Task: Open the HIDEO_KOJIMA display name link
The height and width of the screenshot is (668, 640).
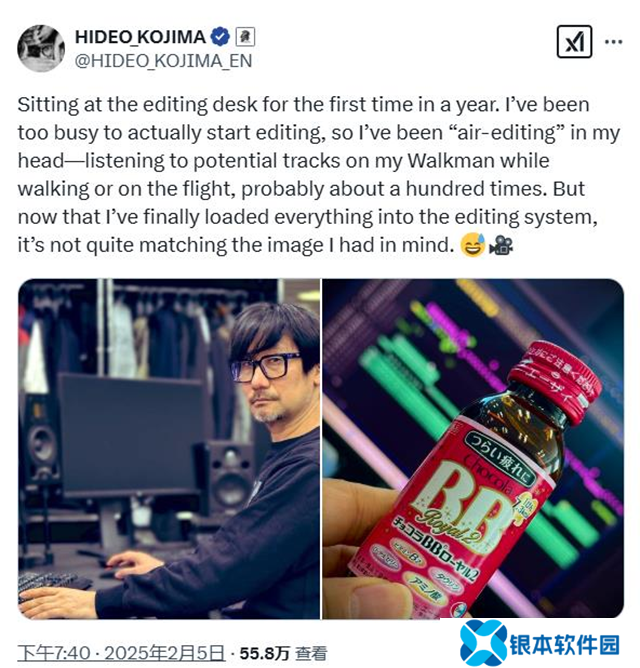Action: [140, 37]
